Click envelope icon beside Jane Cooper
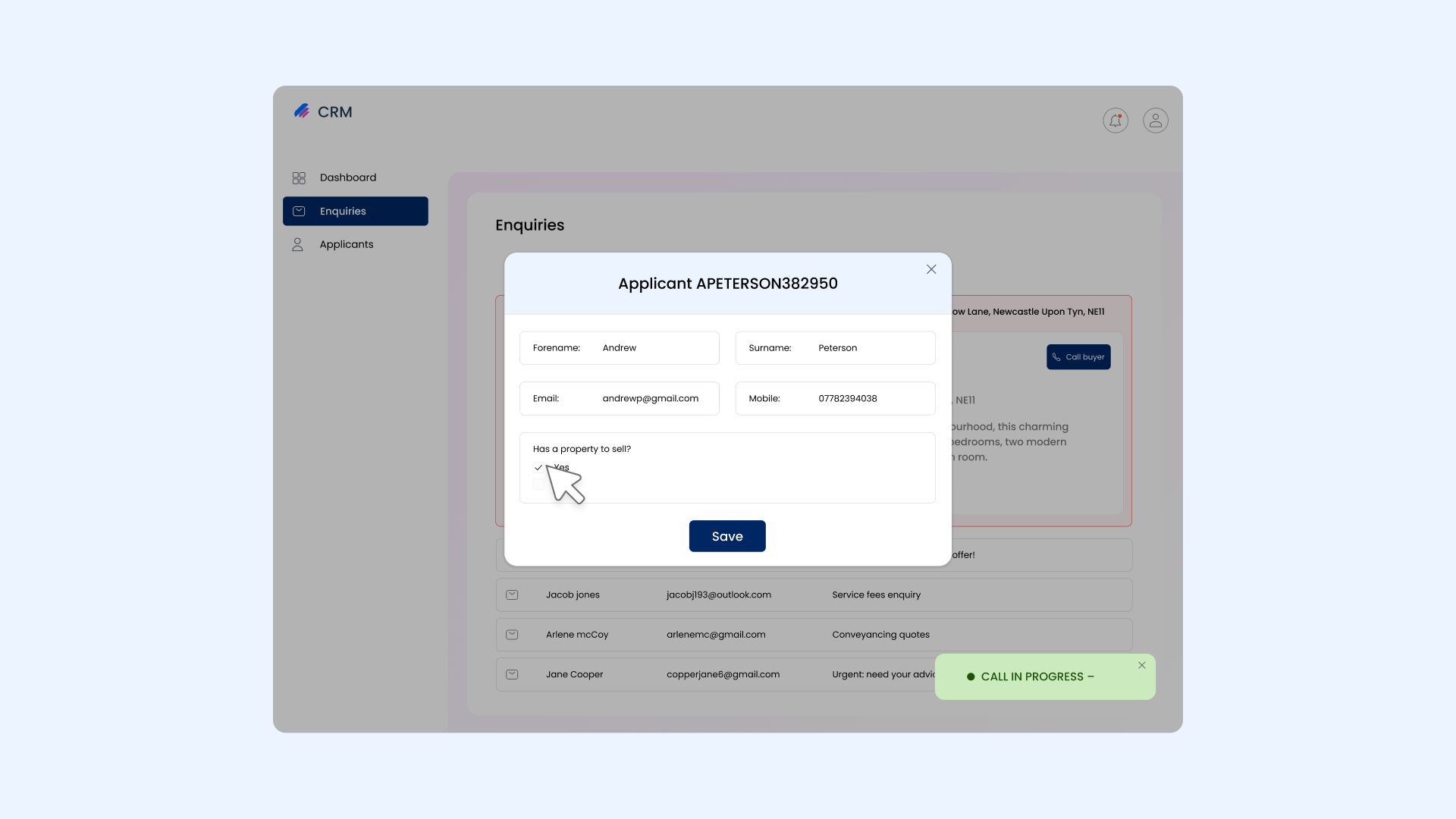 tap(512, 674)
